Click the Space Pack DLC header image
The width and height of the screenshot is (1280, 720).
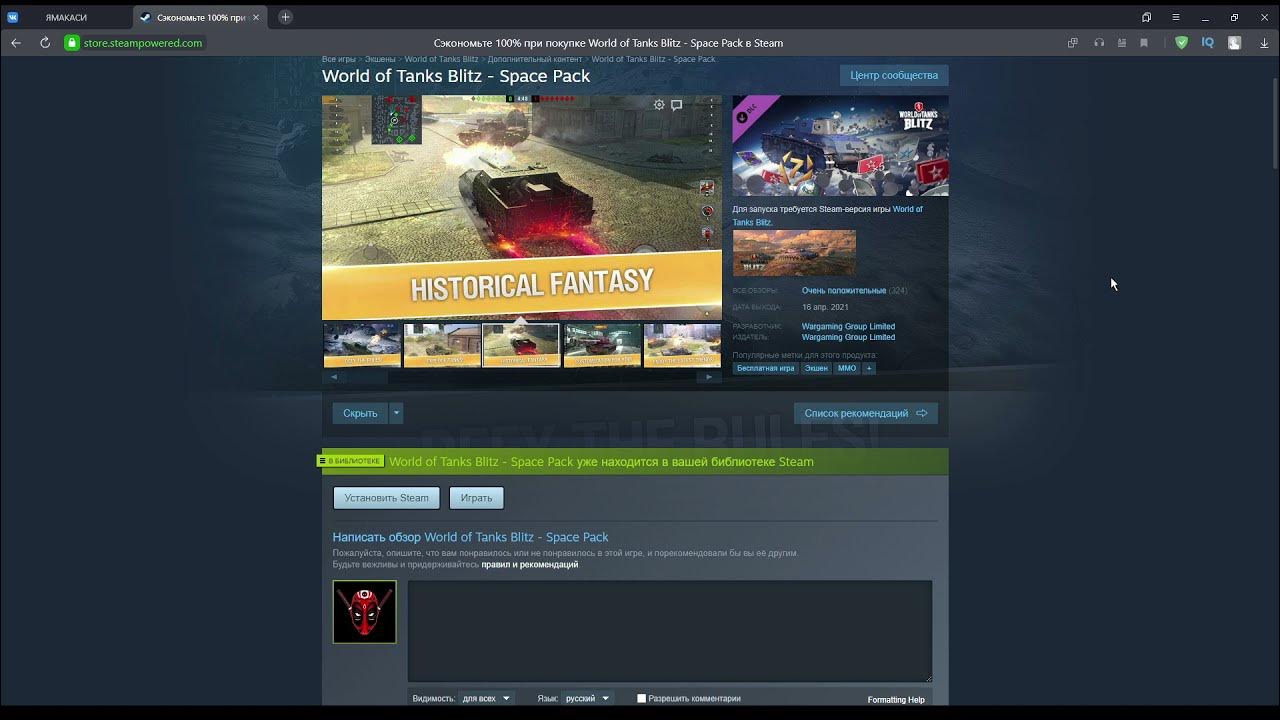840,146
